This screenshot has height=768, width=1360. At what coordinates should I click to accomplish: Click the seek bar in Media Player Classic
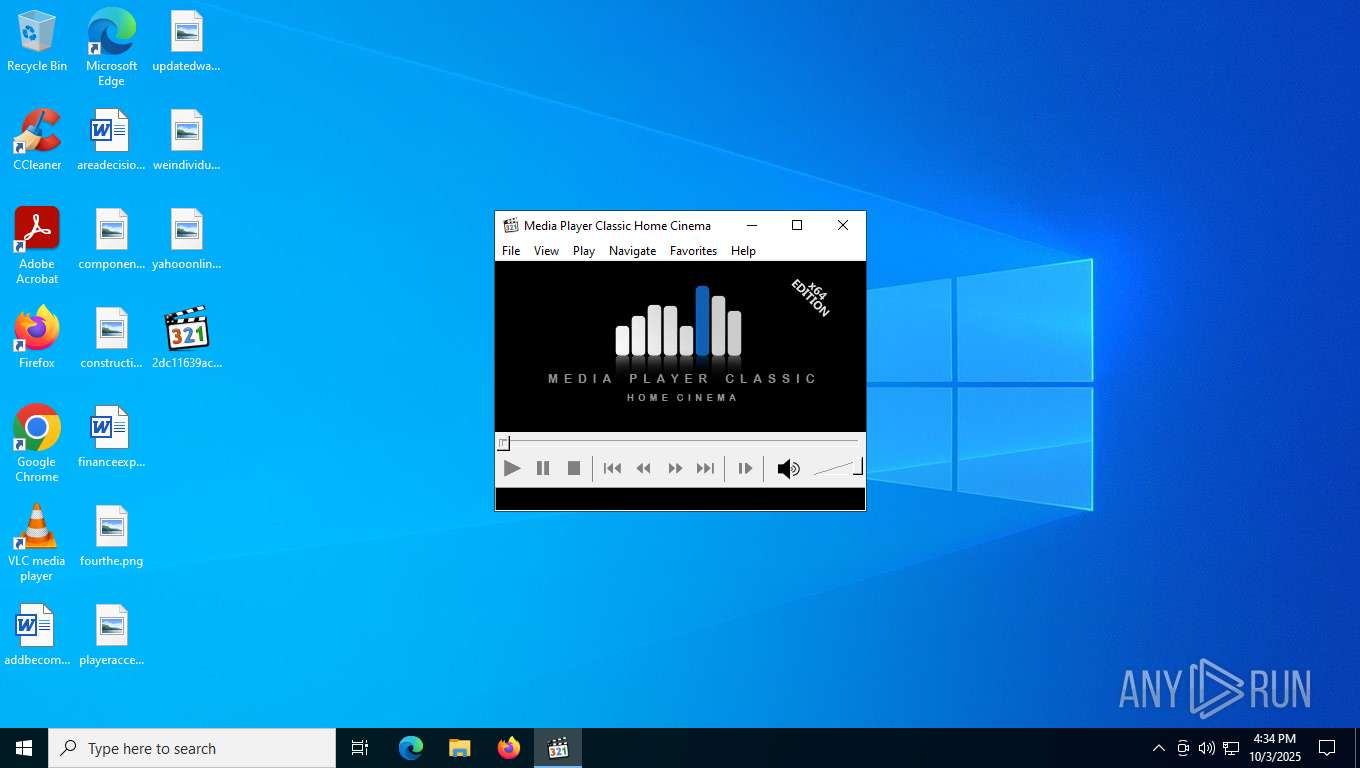coord(680,441)
